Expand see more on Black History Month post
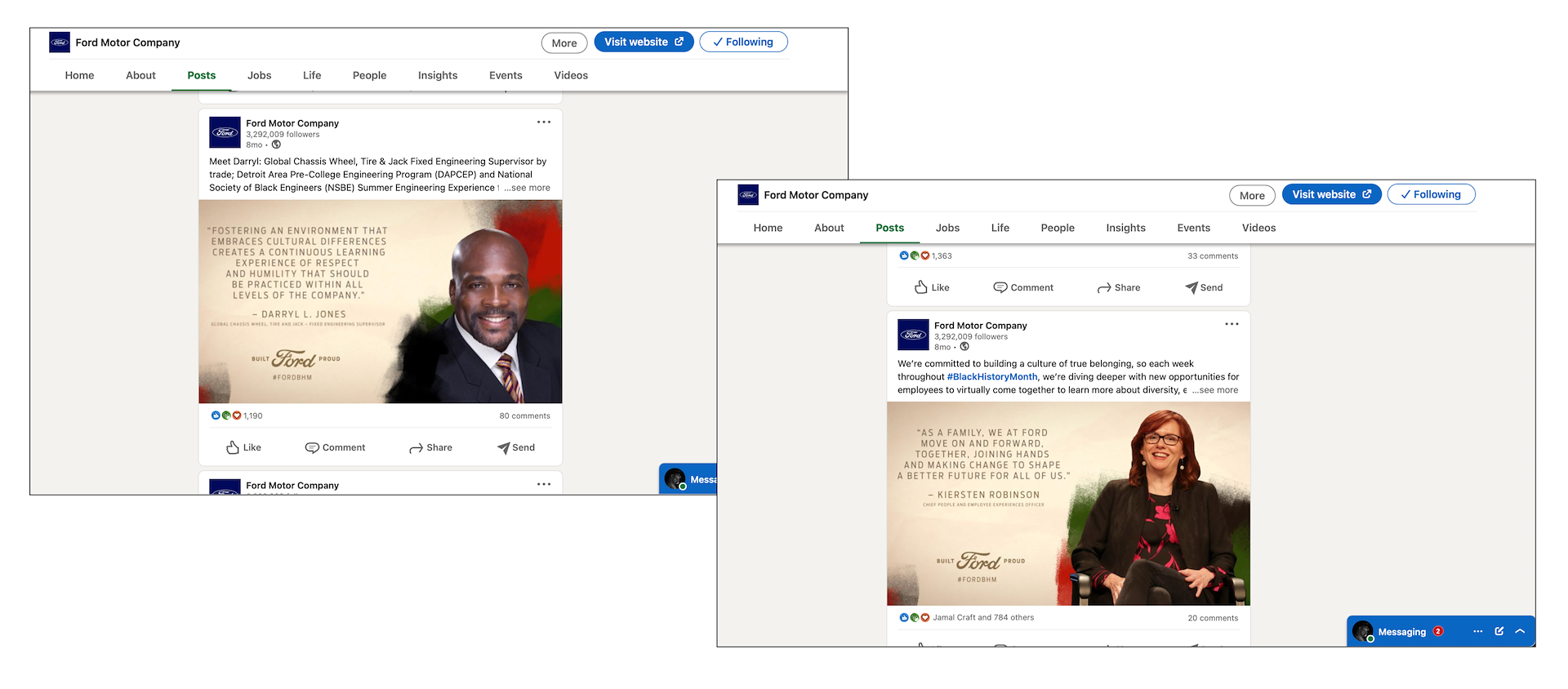The image size is (1568, 689). (x=1215, y=390)
